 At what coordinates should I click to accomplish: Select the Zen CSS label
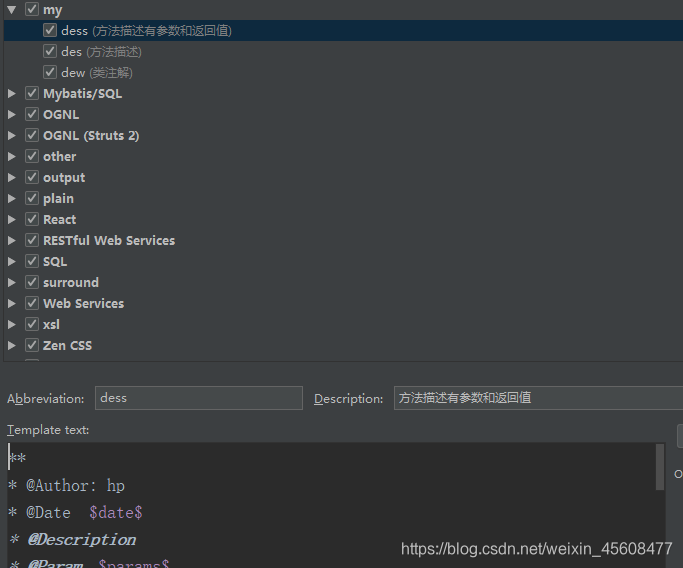(68, 345)
